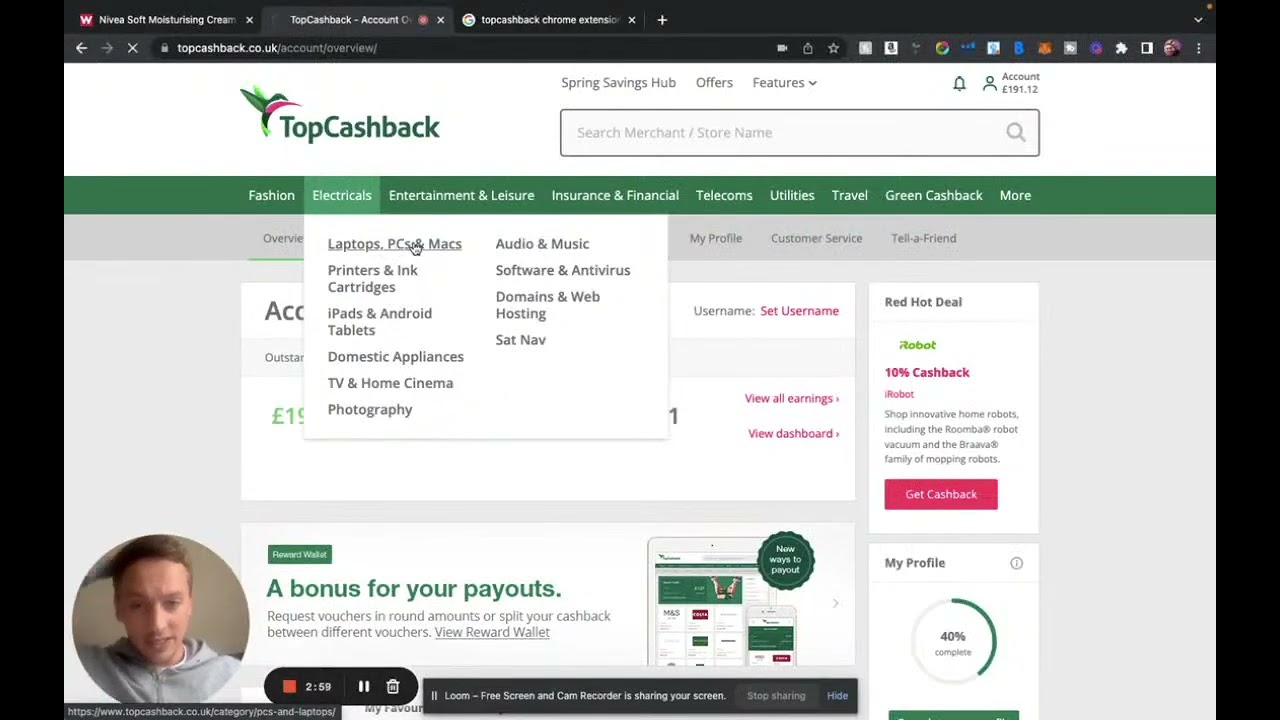This screenshot has width=1280, height=720.
Task: Open the Travel menu
Action: tap(850, 195)
